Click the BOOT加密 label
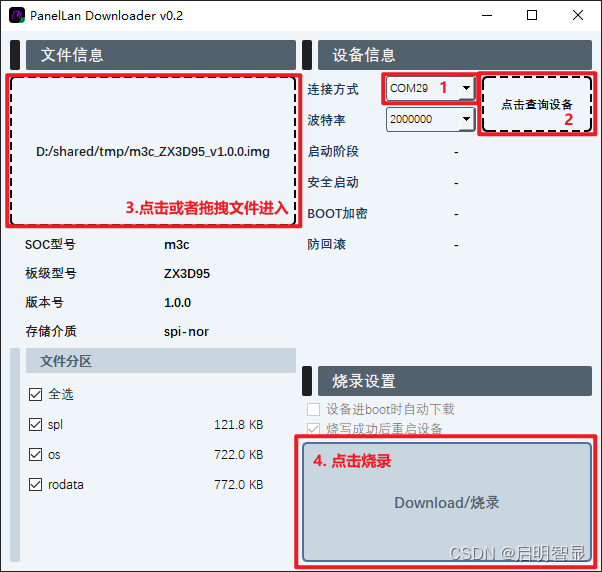The width and height of the screenshot is (602, 572). (337, 213)
